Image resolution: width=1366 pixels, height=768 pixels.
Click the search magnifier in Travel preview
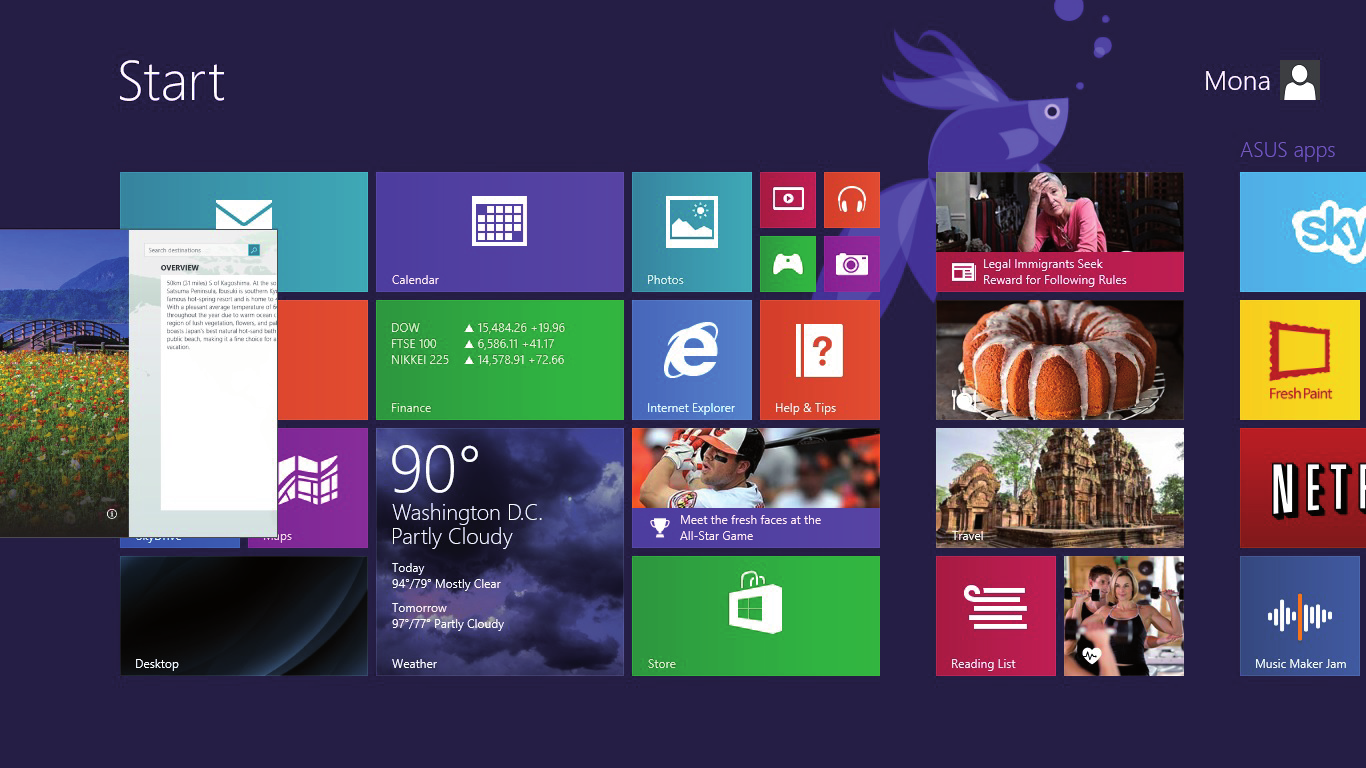point(254,250)
